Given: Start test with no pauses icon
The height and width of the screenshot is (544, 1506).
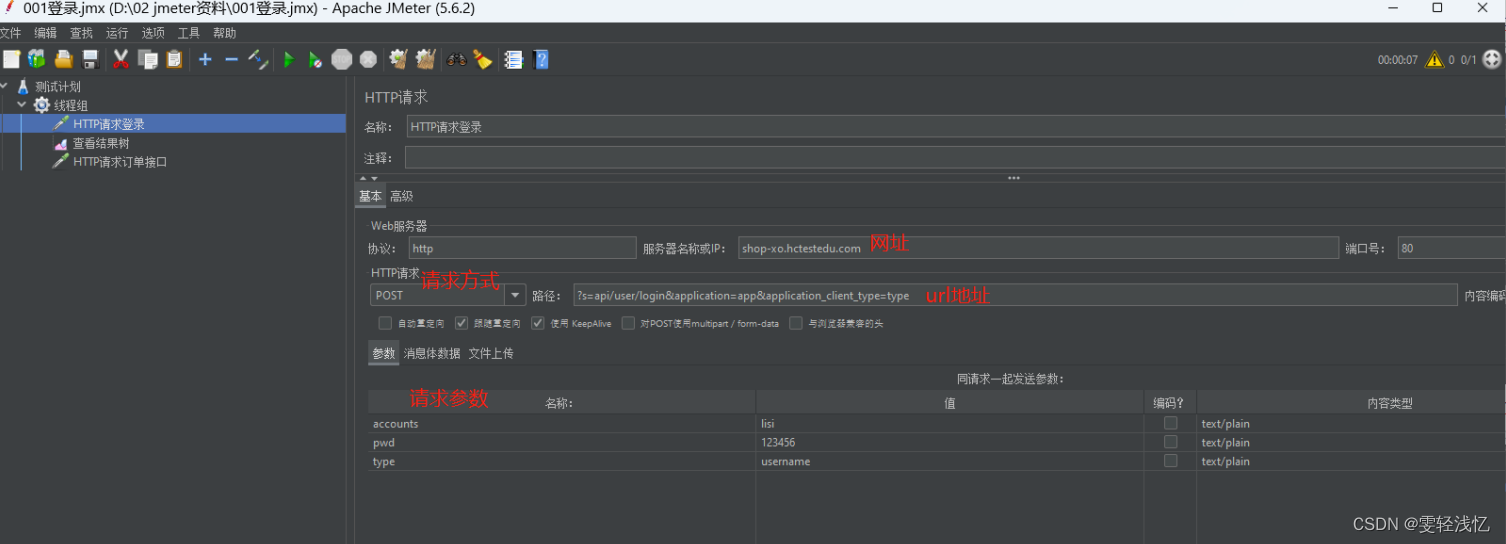Looking at the screenshot, I should pos(314,59).
